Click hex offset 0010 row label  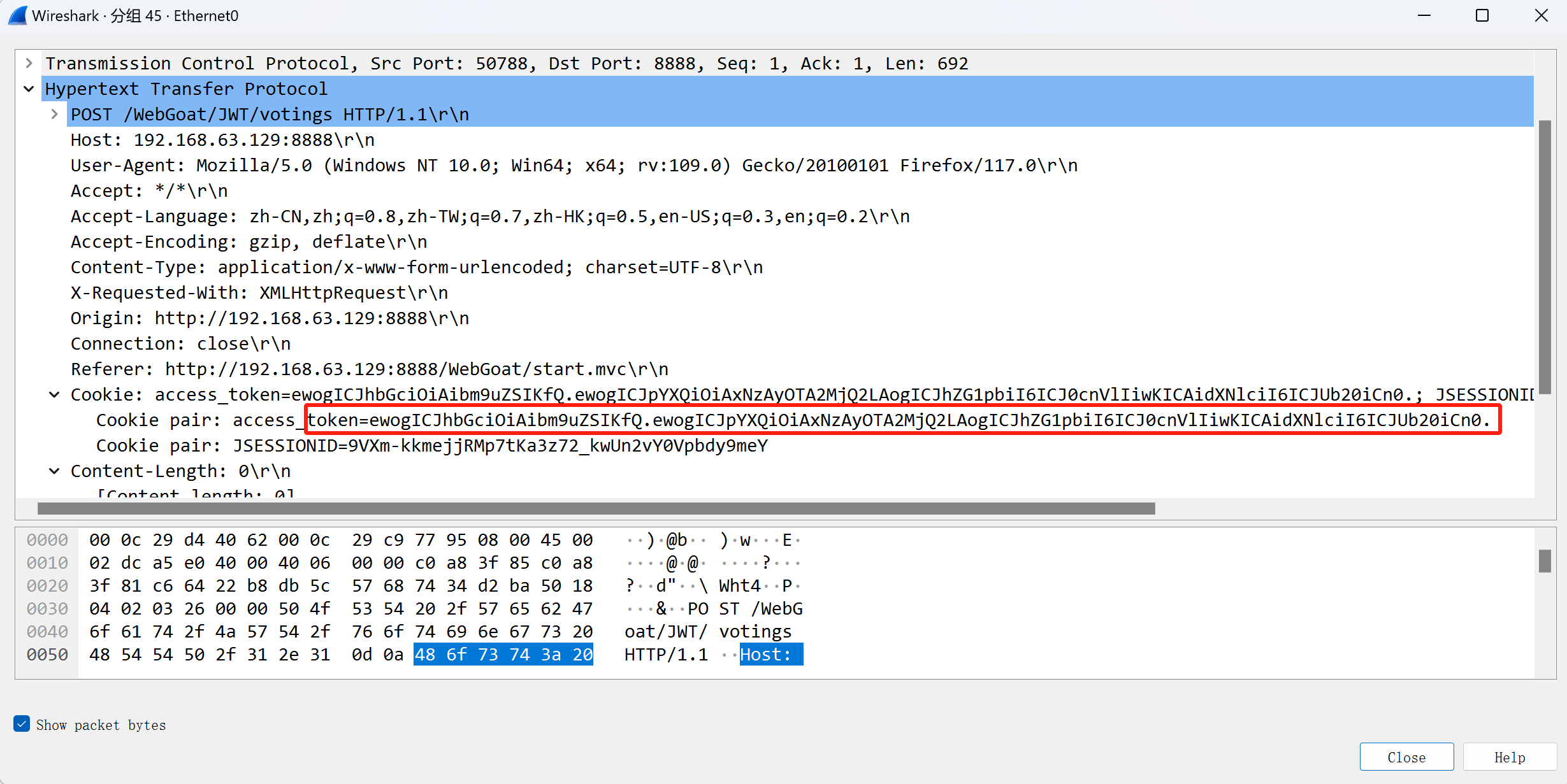(x=47, y=562)
